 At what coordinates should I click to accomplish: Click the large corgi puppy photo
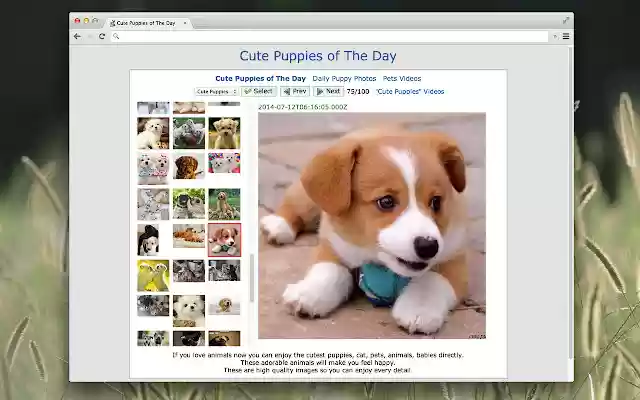tap(372, 226)
